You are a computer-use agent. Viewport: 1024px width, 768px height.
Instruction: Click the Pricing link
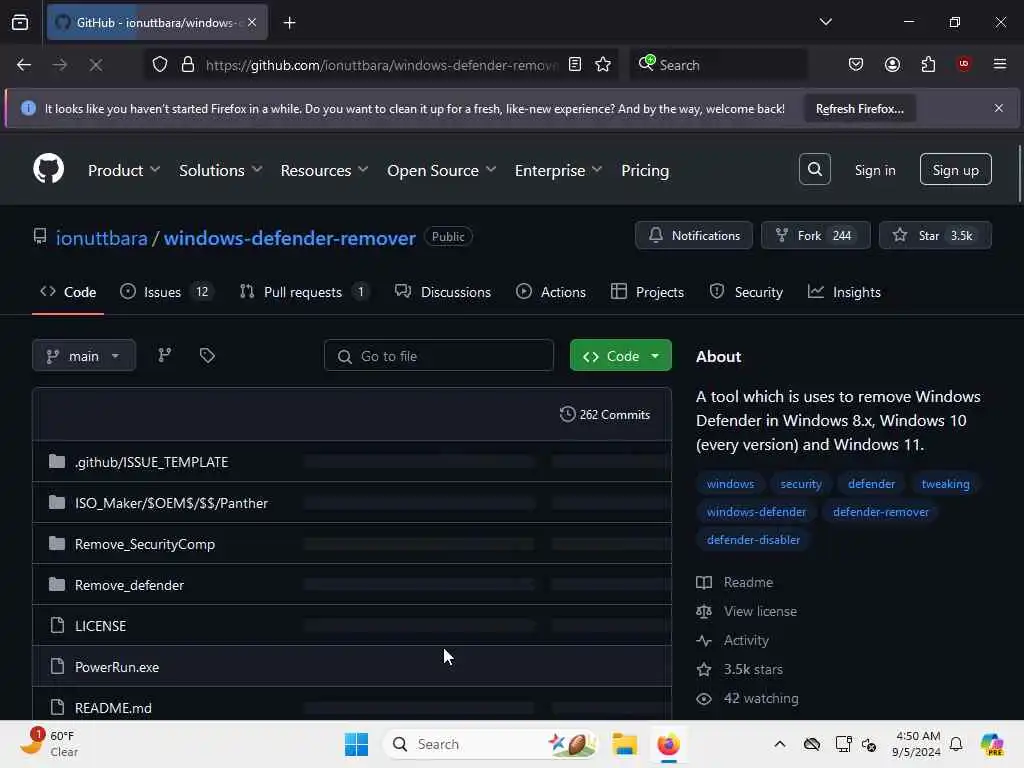645,170
